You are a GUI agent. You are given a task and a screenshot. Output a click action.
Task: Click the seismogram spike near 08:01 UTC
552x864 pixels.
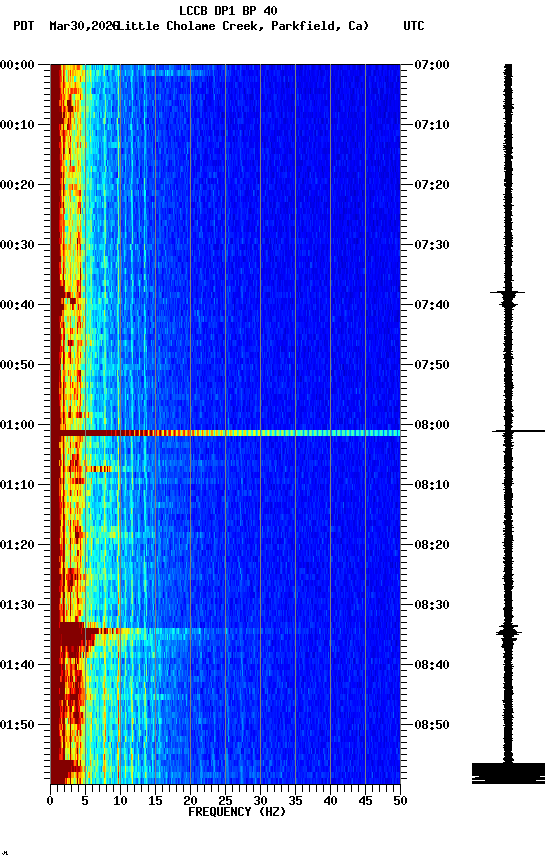click(x=518, y=431)
